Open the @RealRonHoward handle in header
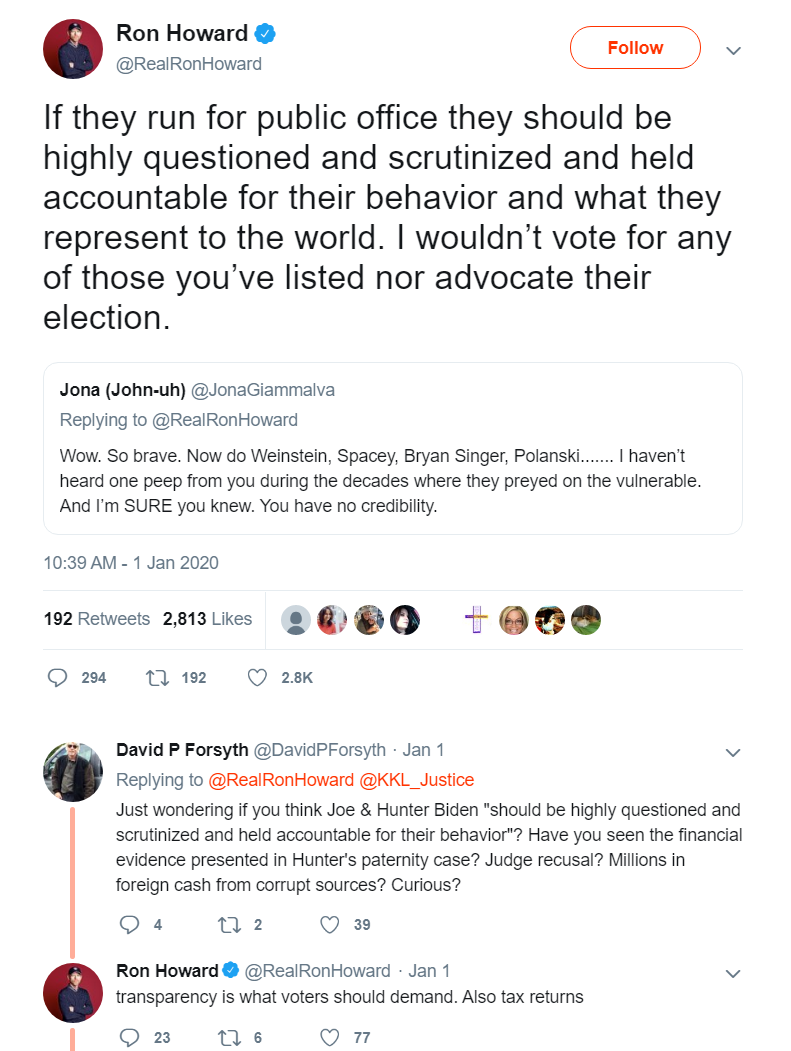 pos(189,64)
